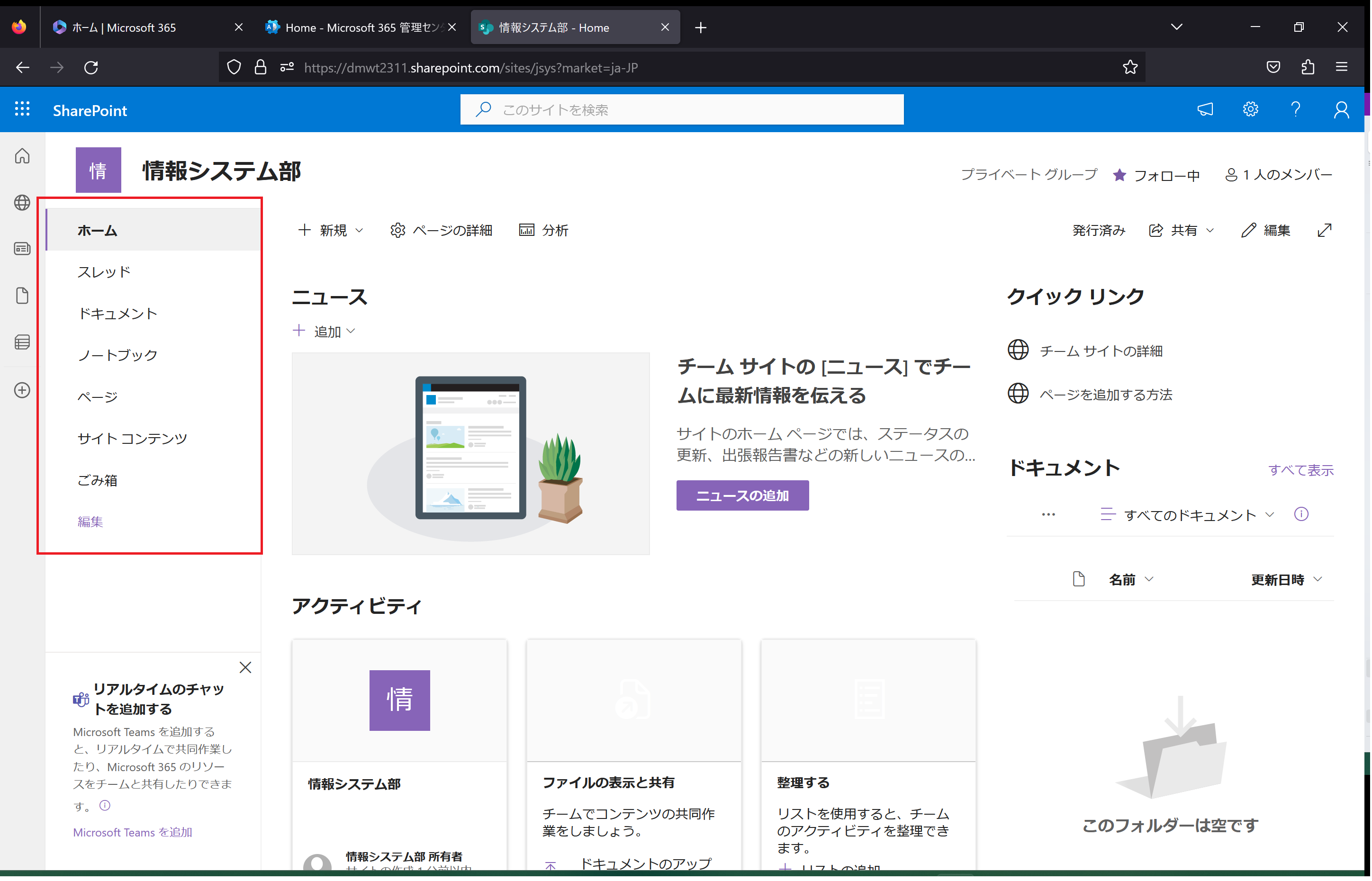The height and width of the screenshot is (881, 1372).
Task: Open My lists icon in app bar
Action: (22, 342)
